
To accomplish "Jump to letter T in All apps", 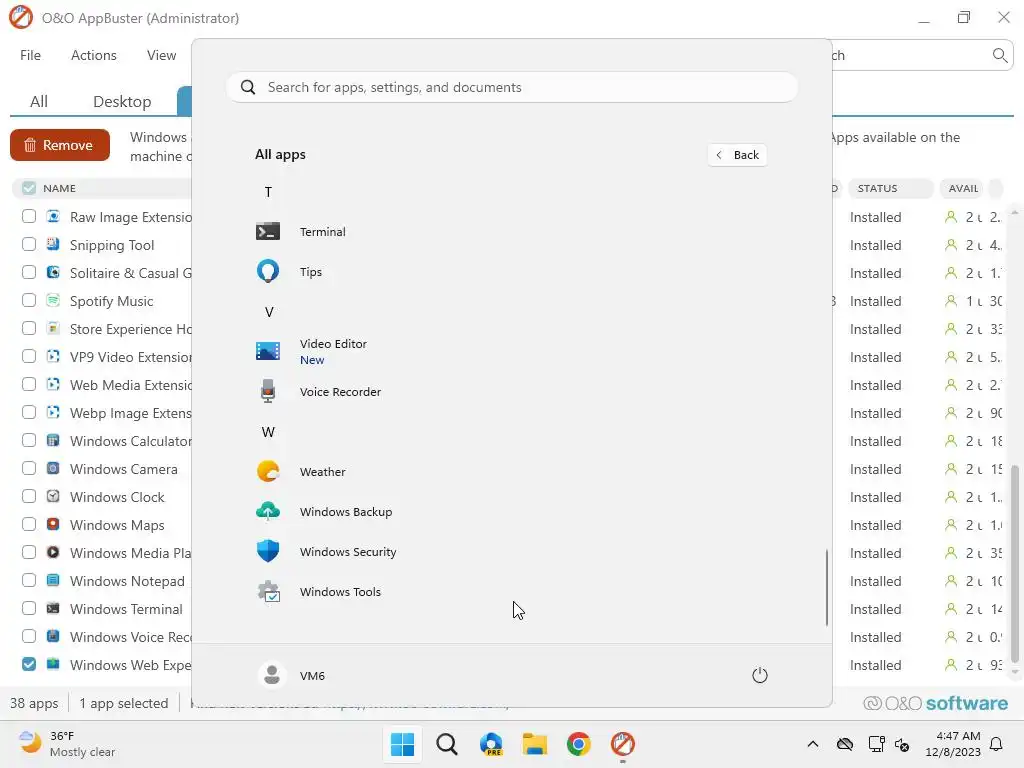I will tap(268, 192).
